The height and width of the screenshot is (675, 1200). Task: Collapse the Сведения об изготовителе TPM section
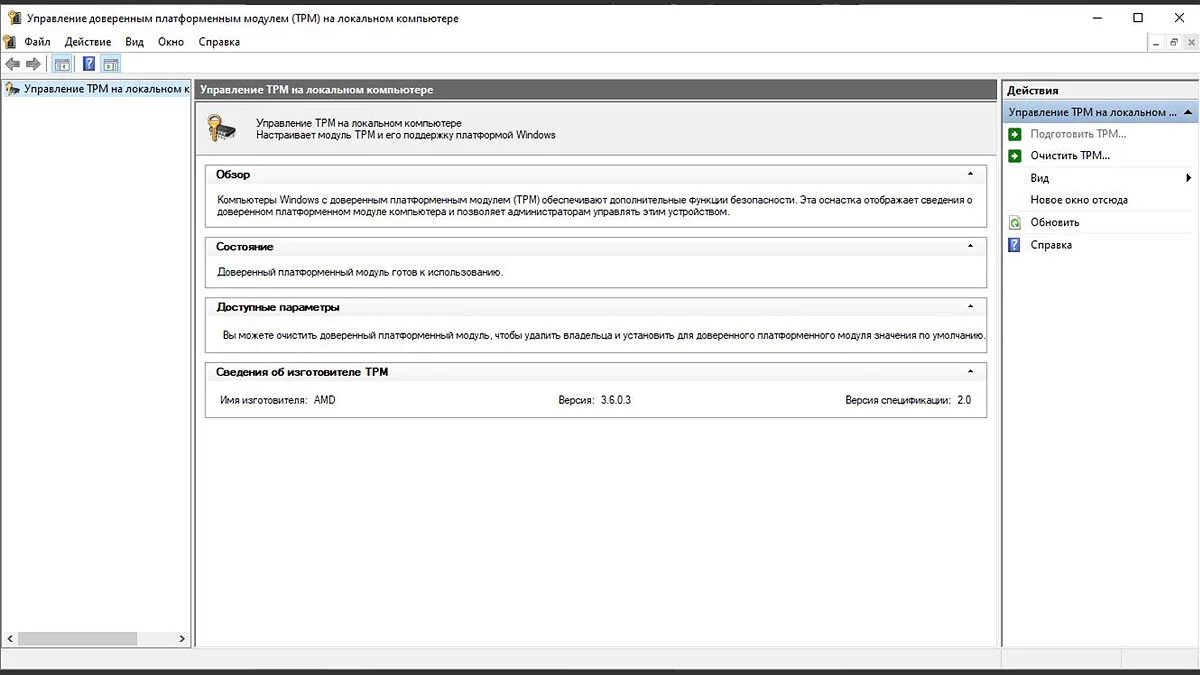point(970,372)
